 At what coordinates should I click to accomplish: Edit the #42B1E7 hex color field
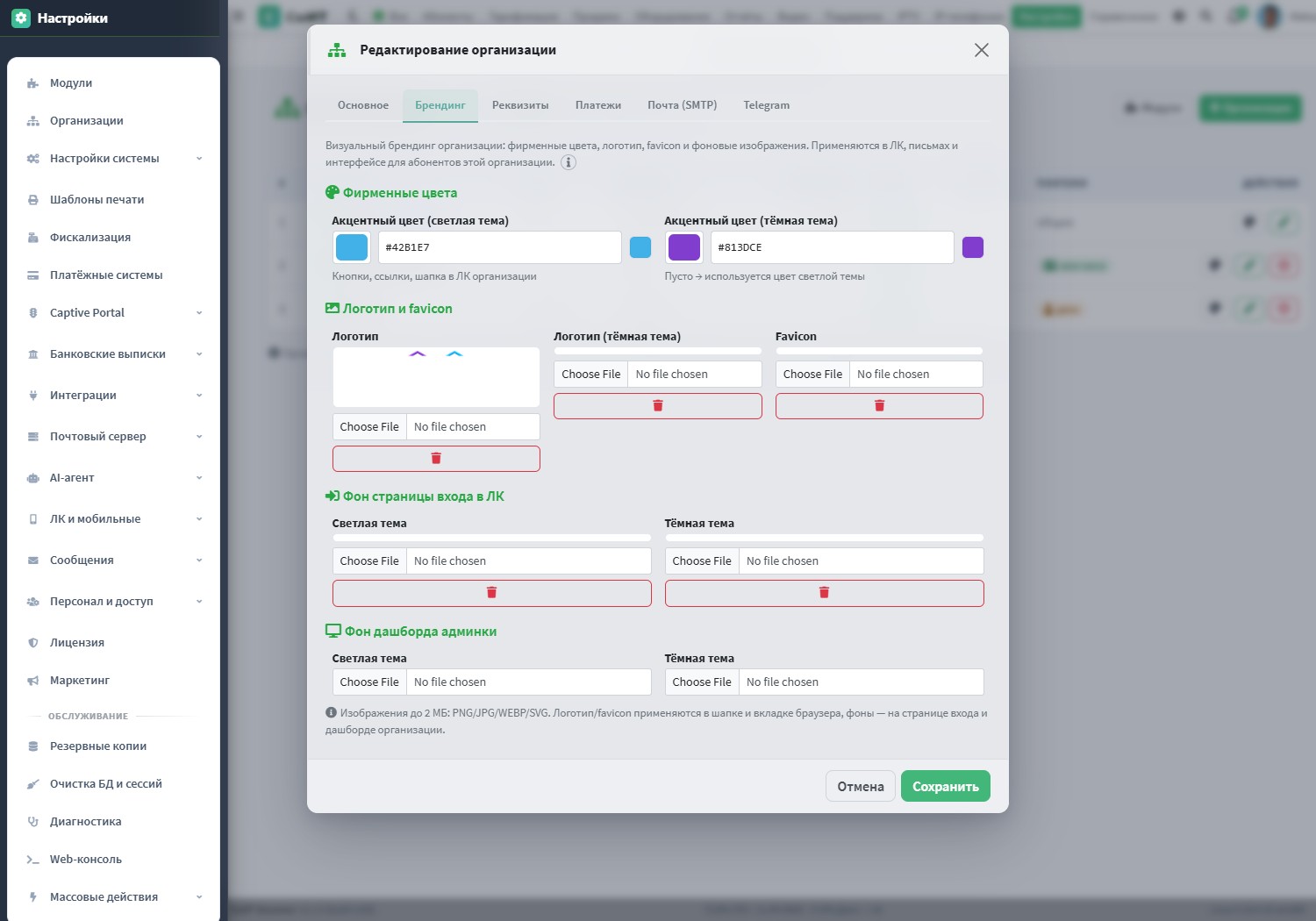pos(499,247)
